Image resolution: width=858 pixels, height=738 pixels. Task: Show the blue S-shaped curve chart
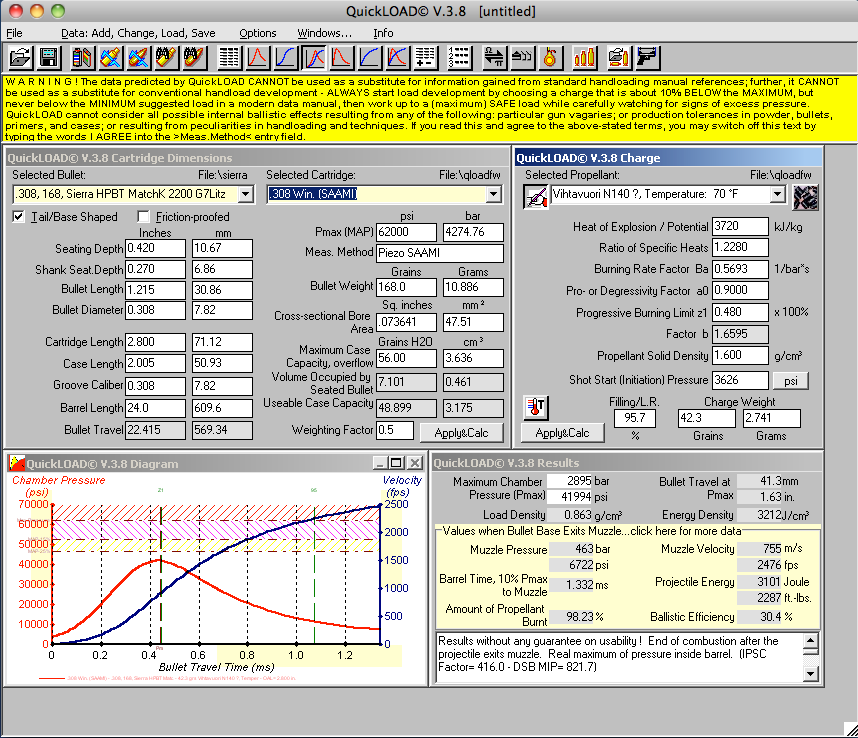pyautogui.click(x=286, y=57)
